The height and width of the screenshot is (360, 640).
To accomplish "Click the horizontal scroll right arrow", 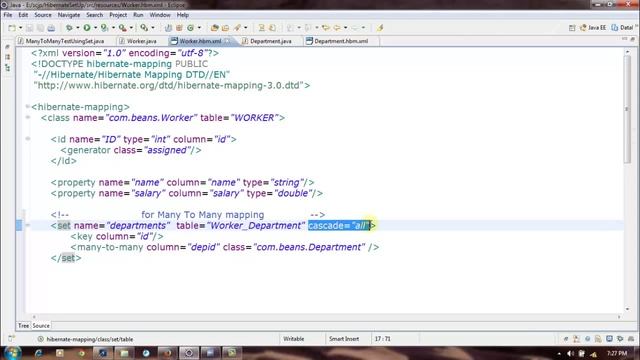I will coord(619,317).
